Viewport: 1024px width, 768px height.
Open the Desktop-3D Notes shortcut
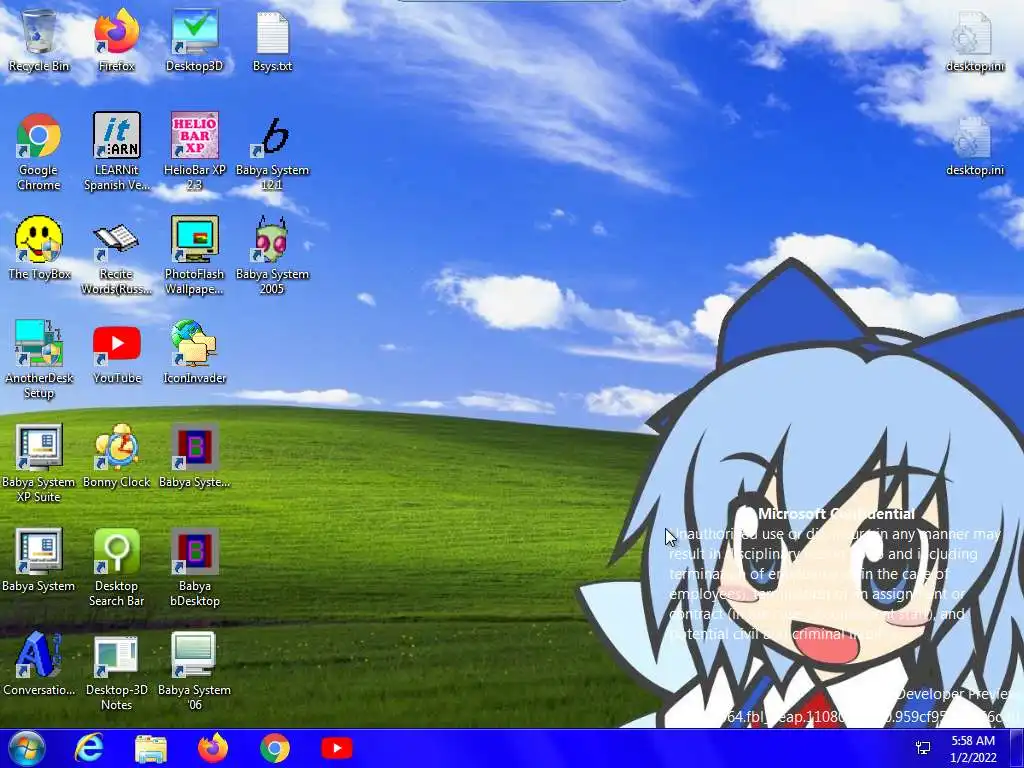pos(116,671)
